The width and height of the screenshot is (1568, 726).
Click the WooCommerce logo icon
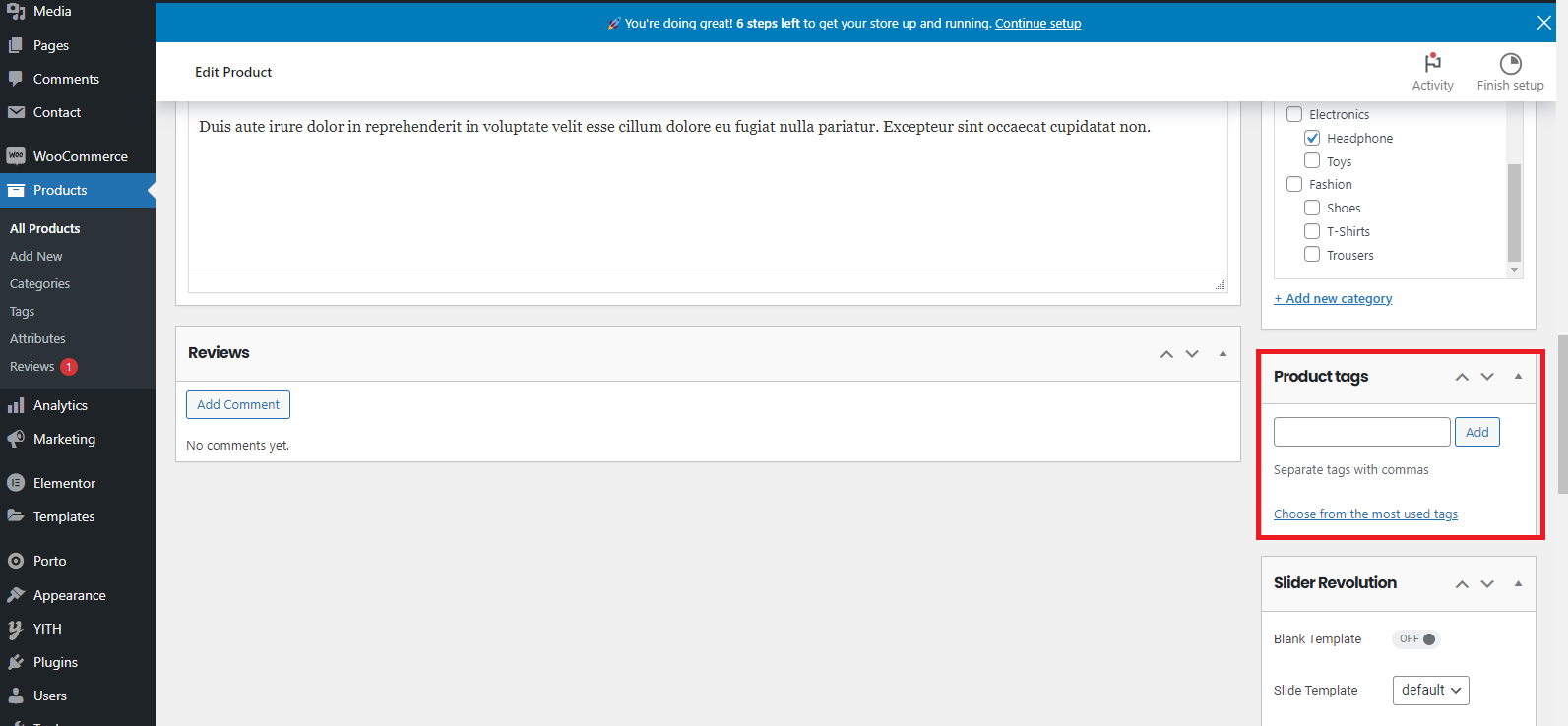coord(16,156)
